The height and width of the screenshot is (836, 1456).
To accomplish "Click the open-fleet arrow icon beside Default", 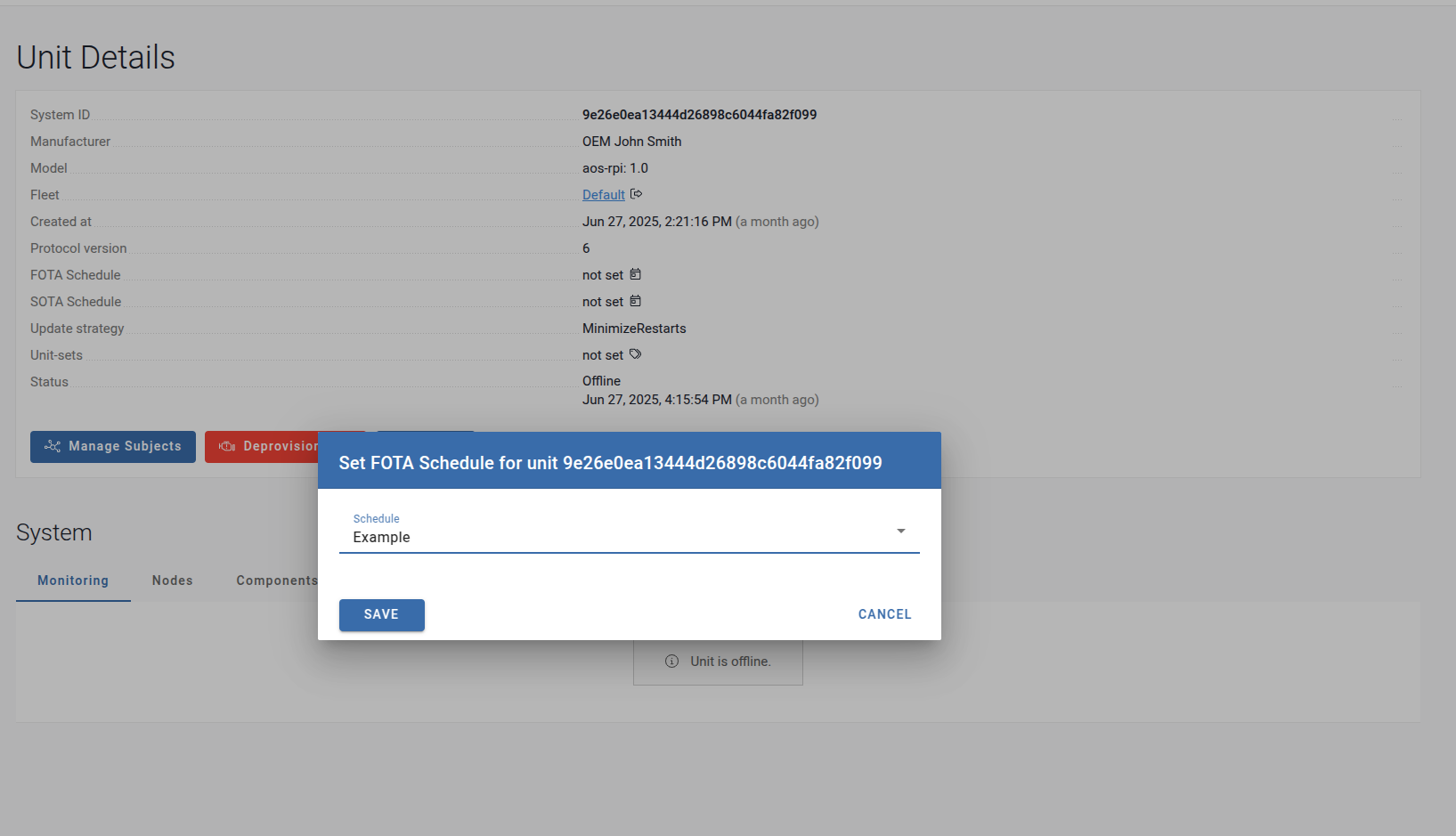I will pyautogui.click(x=636, y=194).
